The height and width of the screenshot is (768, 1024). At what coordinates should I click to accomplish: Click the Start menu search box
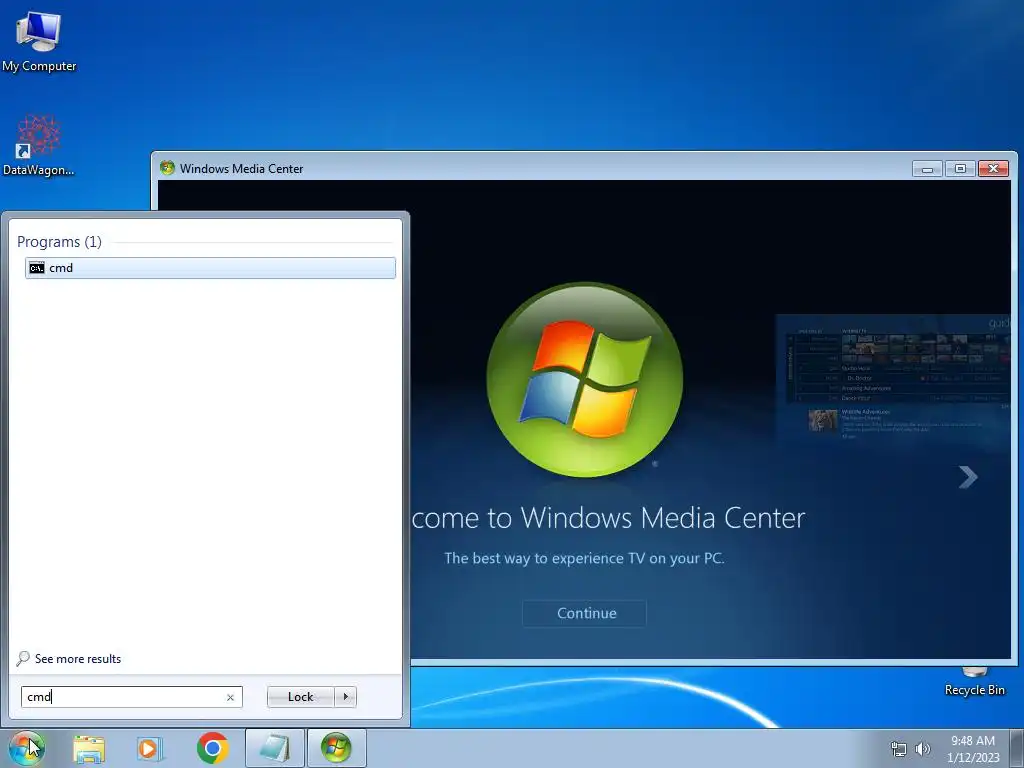tap(131, 697)
